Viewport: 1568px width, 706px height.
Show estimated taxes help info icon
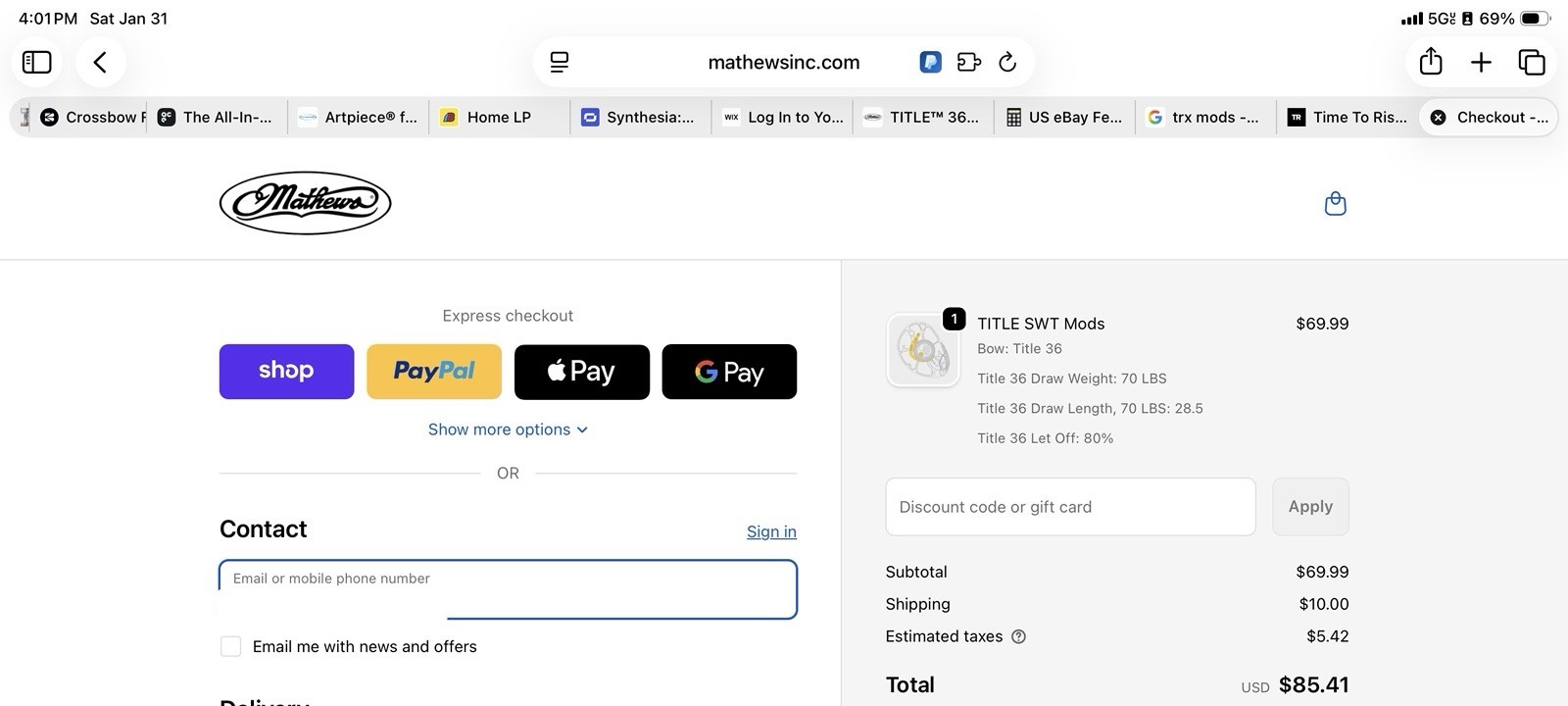tap(1018, 636)
